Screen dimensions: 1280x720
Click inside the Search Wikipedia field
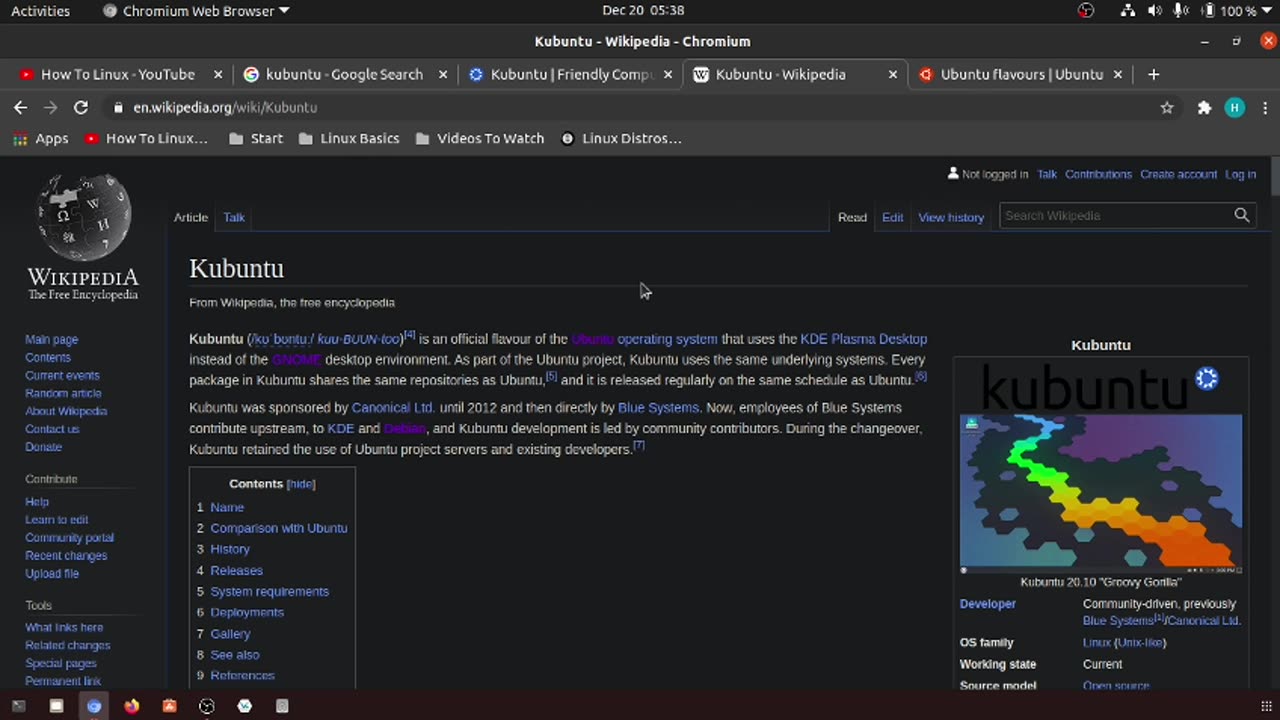[1115, 215]
